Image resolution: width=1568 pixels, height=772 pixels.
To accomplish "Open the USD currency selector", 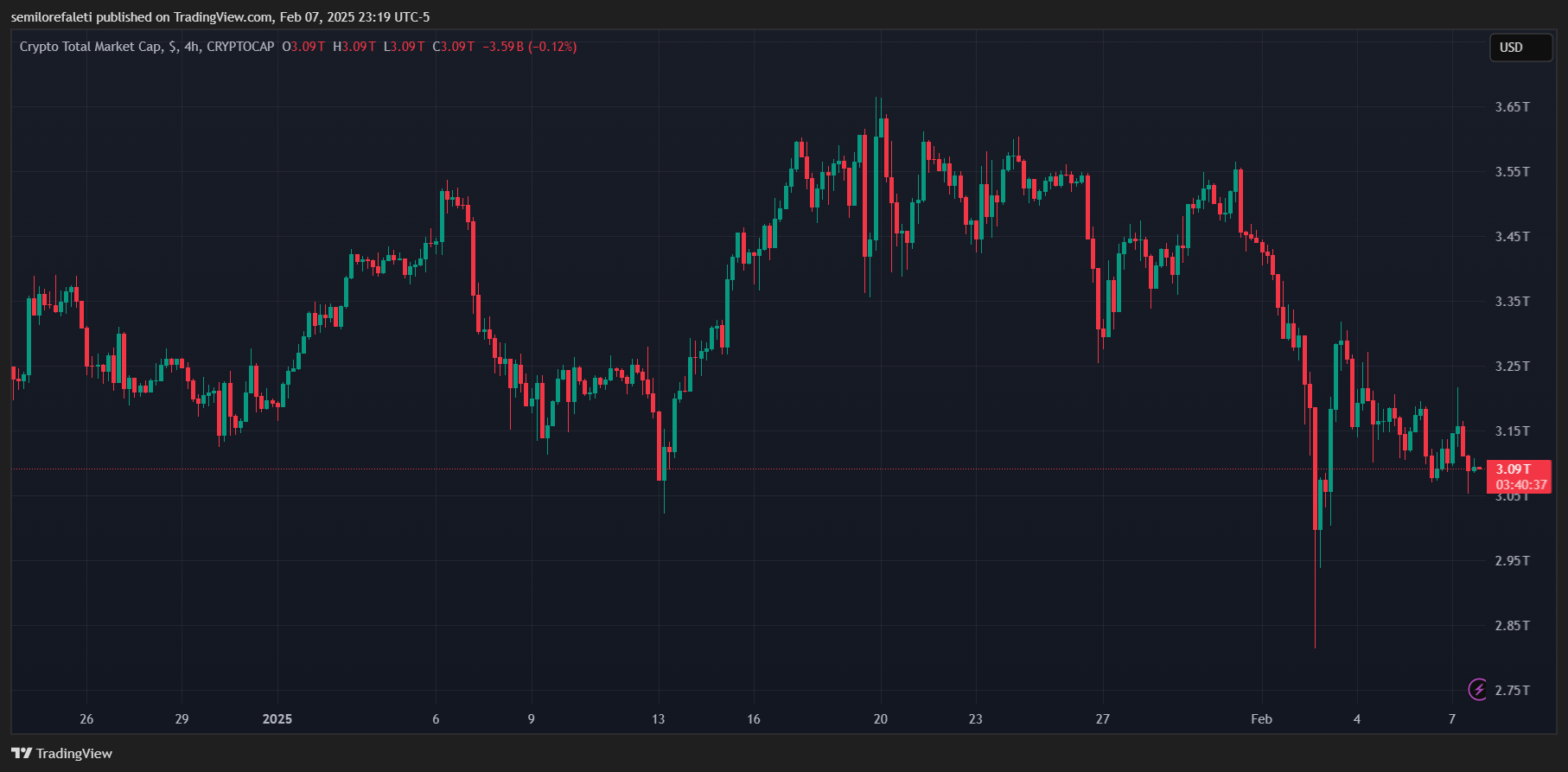I will 1520,48.
